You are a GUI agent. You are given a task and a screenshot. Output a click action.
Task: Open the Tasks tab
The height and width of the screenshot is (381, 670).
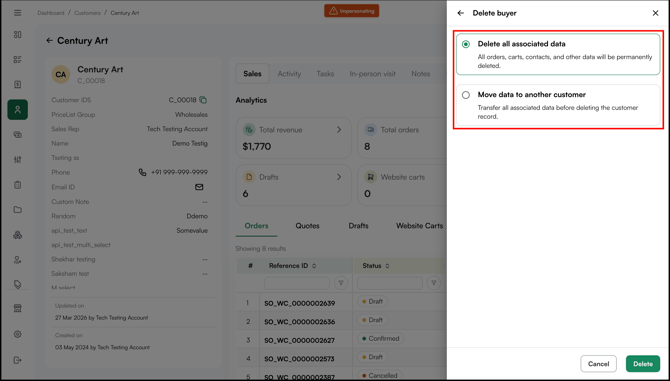[x=325, y=74]
